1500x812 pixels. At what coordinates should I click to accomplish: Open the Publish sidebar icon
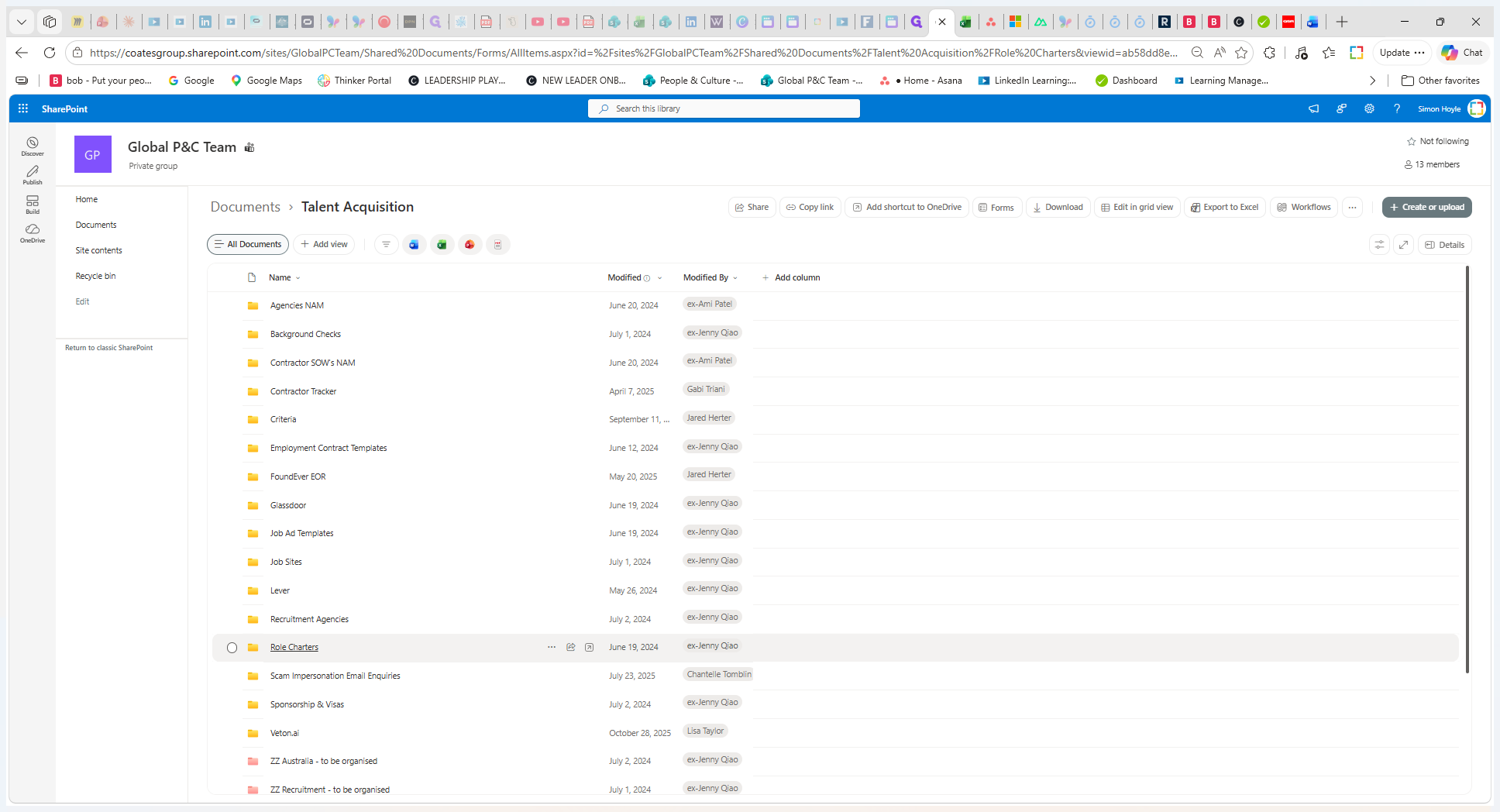33,175
